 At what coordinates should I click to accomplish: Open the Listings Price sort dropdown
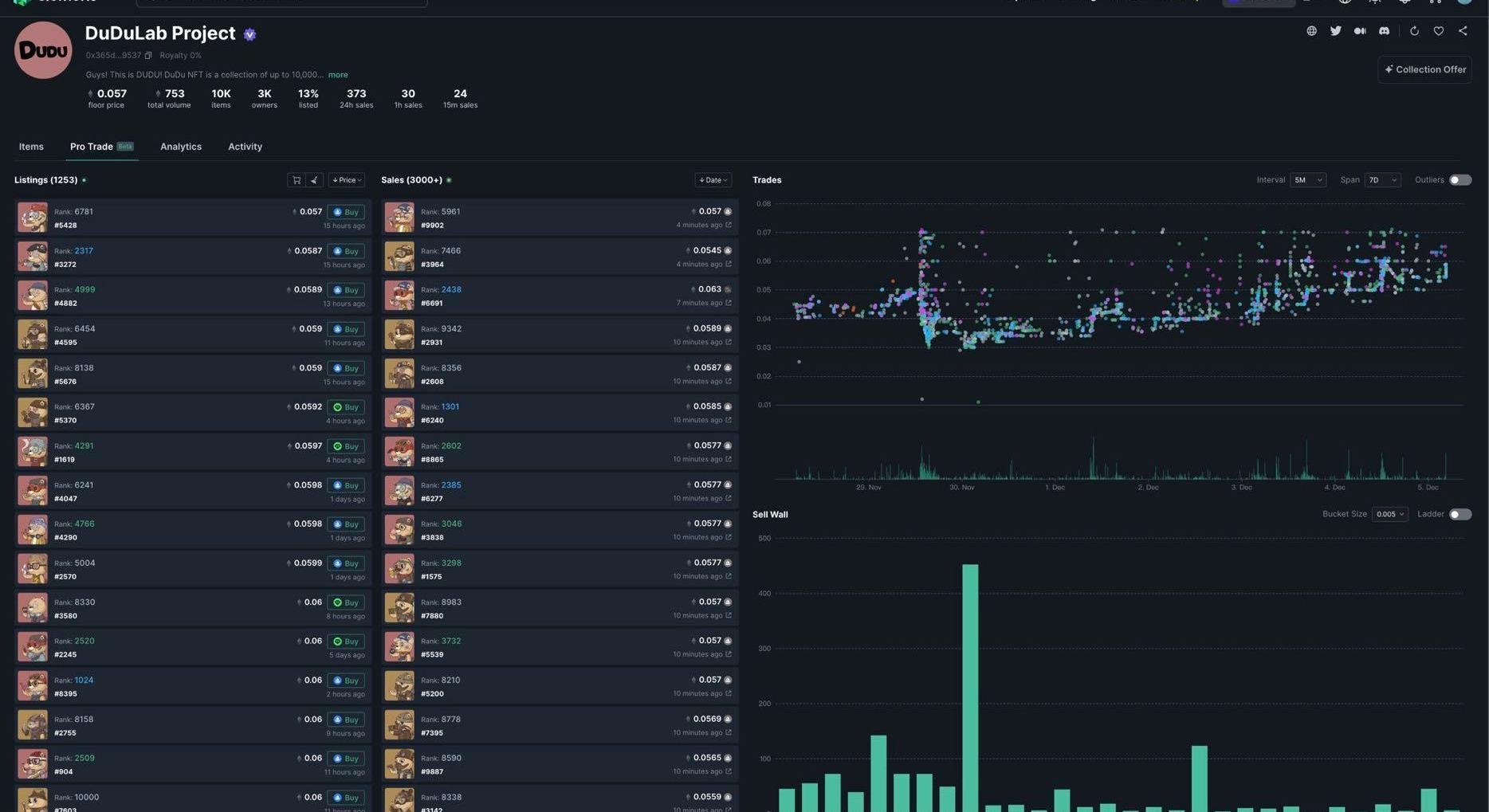click(x=346, y=180)
